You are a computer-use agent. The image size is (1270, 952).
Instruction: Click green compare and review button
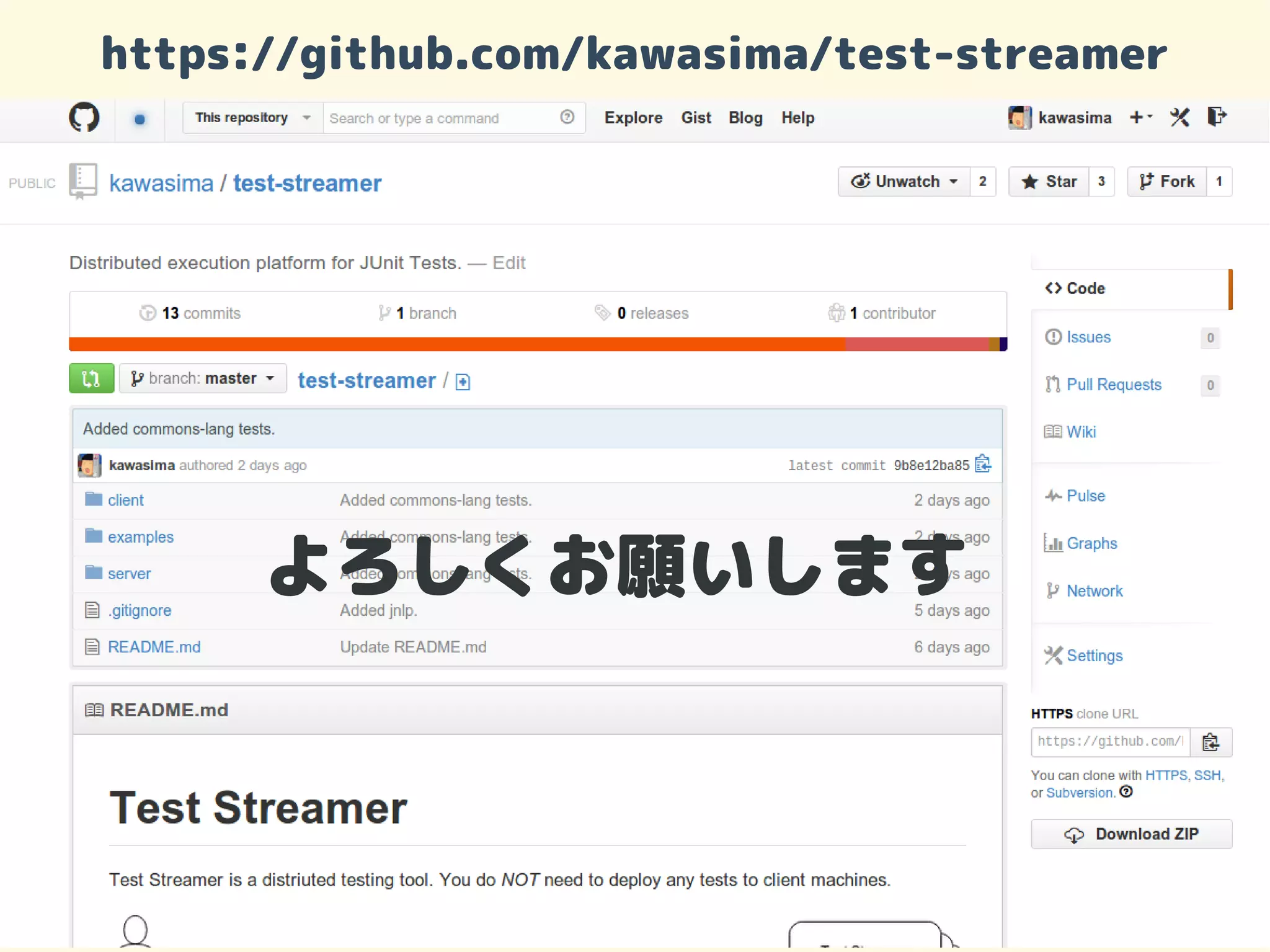click(x=91, y=378)
